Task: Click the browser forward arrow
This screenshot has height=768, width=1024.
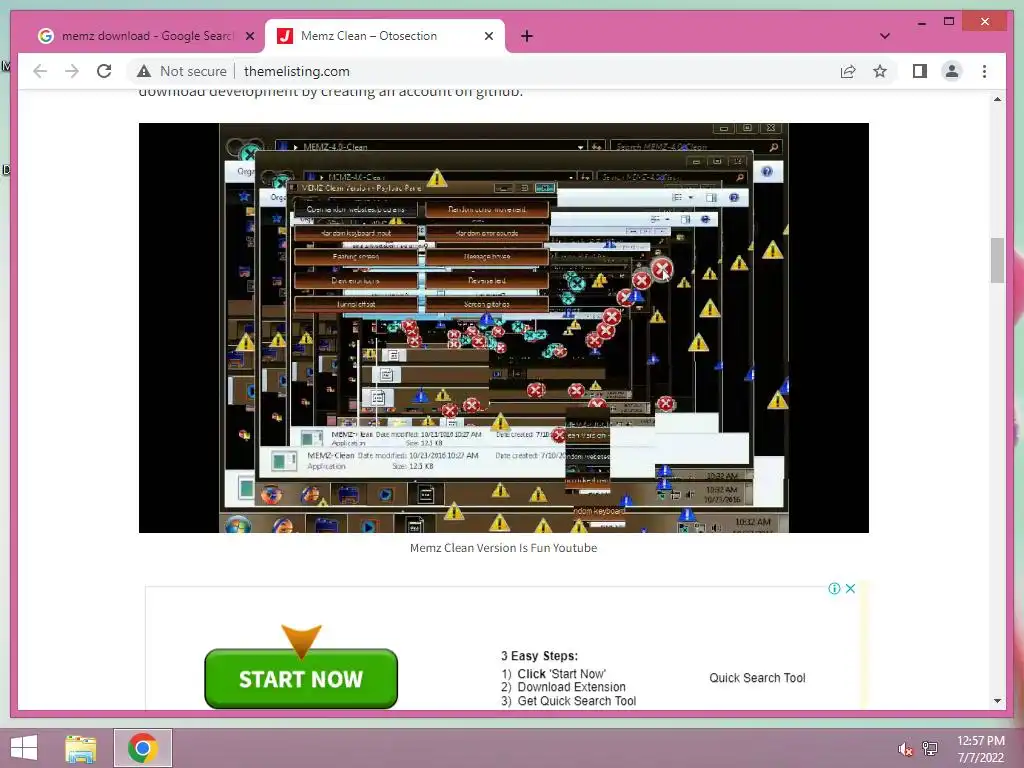Action: [x=72, y=71]
